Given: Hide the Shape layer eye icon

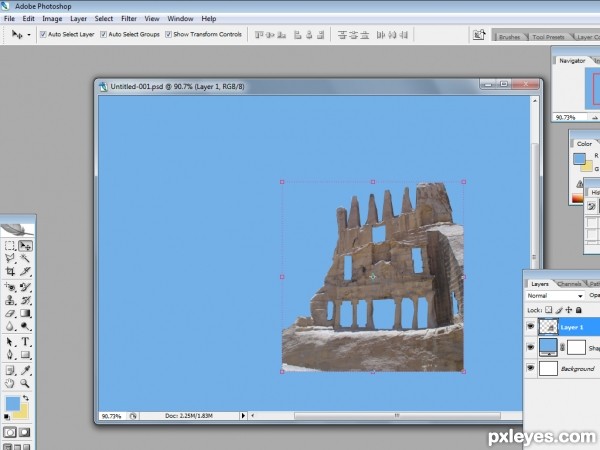Looking at the screenshot, I should [x=530, y=347].
